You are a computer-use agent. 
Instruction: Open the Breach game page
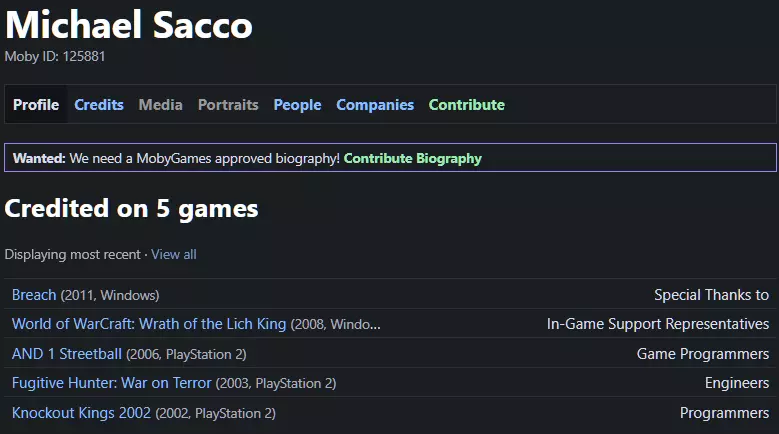34,295
